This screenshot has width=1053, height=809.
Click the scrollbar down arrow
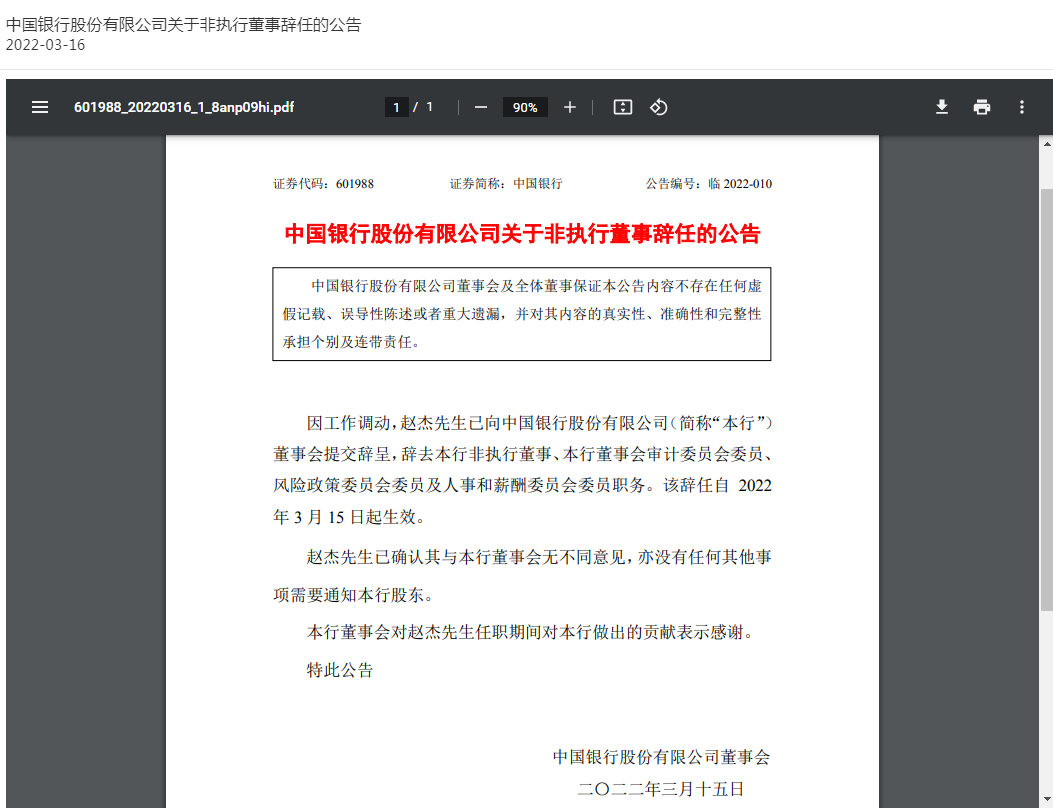click(1046, 800)
